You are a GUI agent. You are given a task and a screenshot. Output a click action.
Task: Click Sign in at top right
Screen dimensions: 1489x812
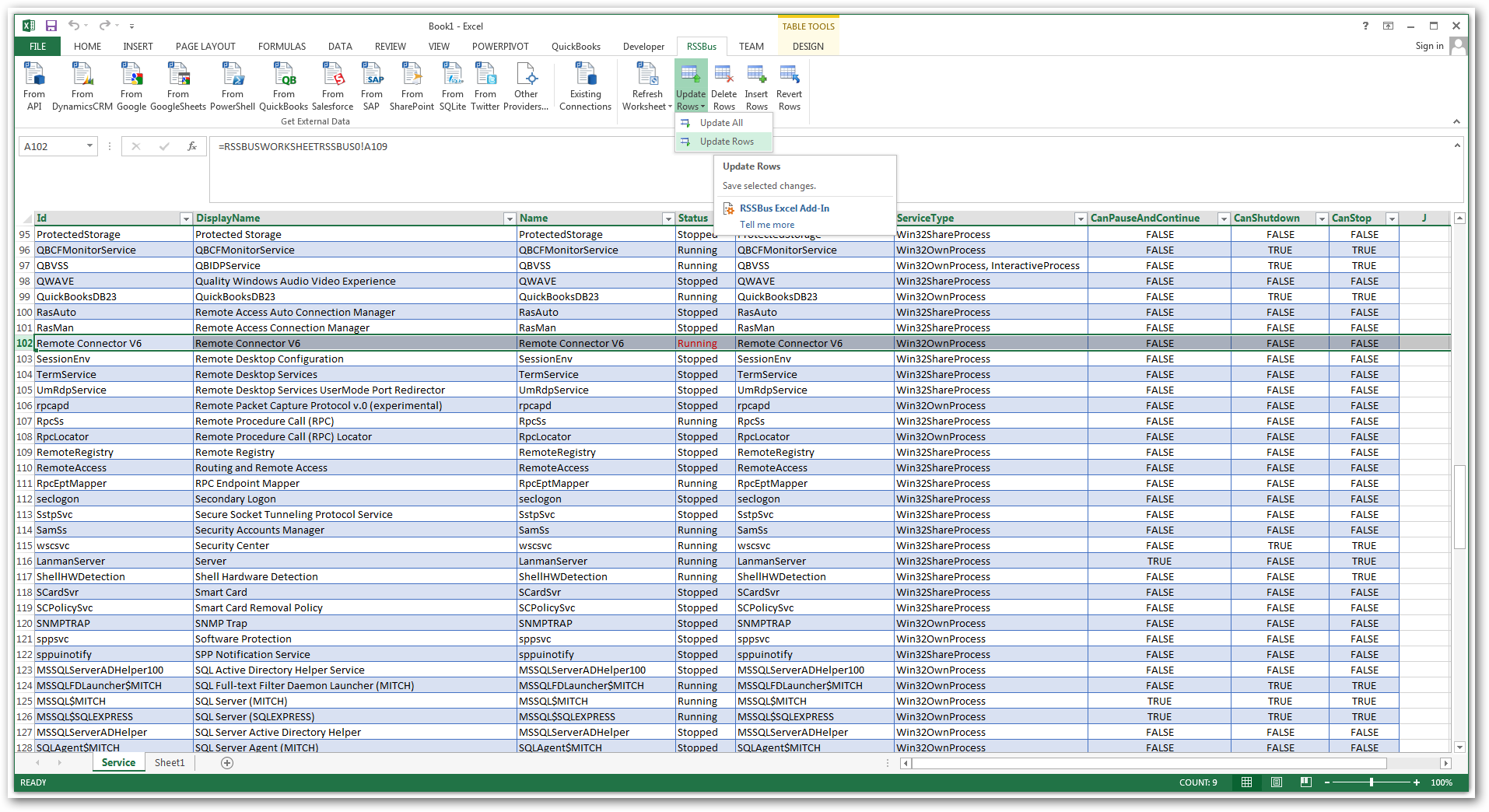tap(1429, 46)
